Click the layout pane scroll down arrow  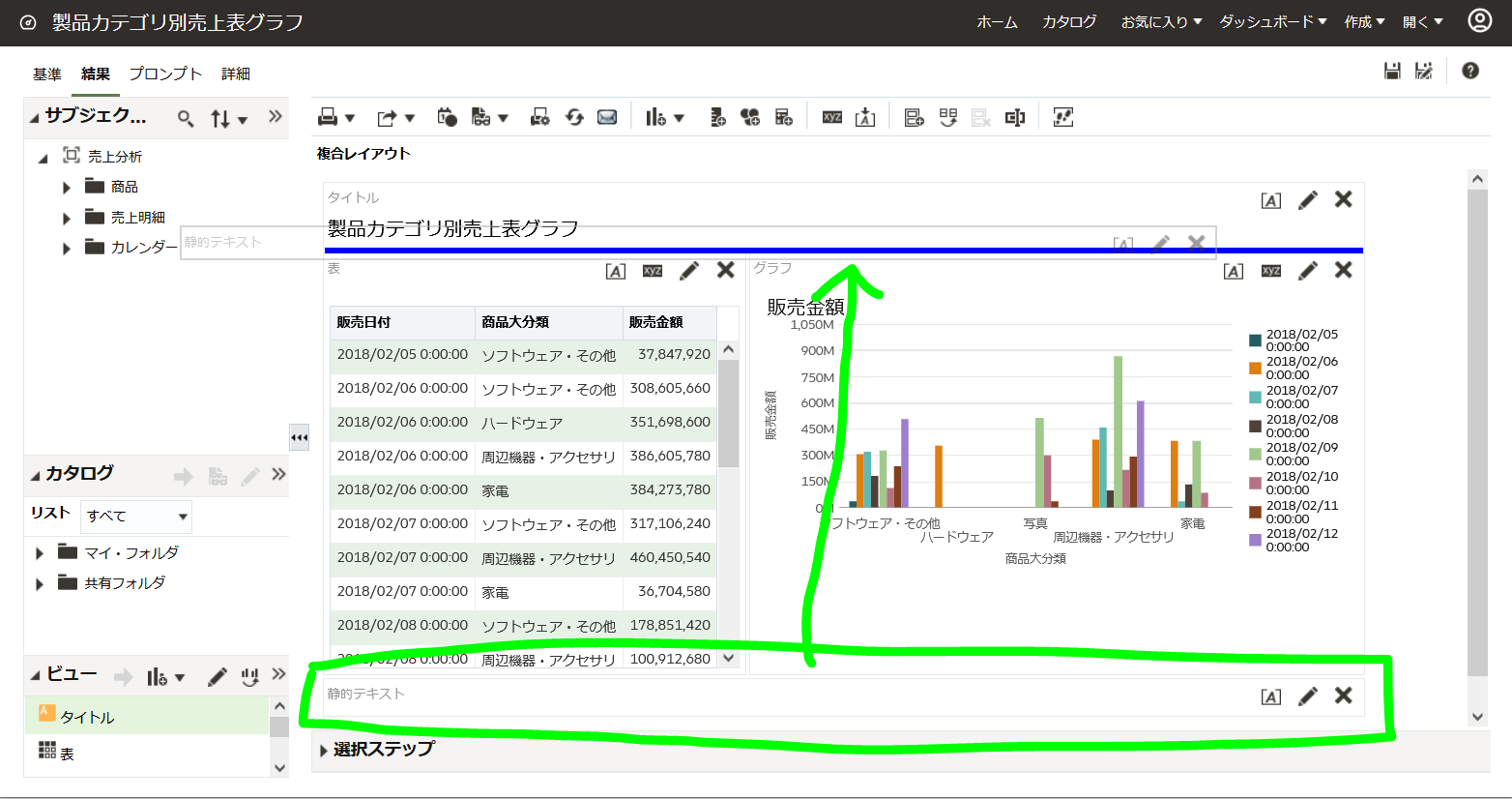point(1477,717)
